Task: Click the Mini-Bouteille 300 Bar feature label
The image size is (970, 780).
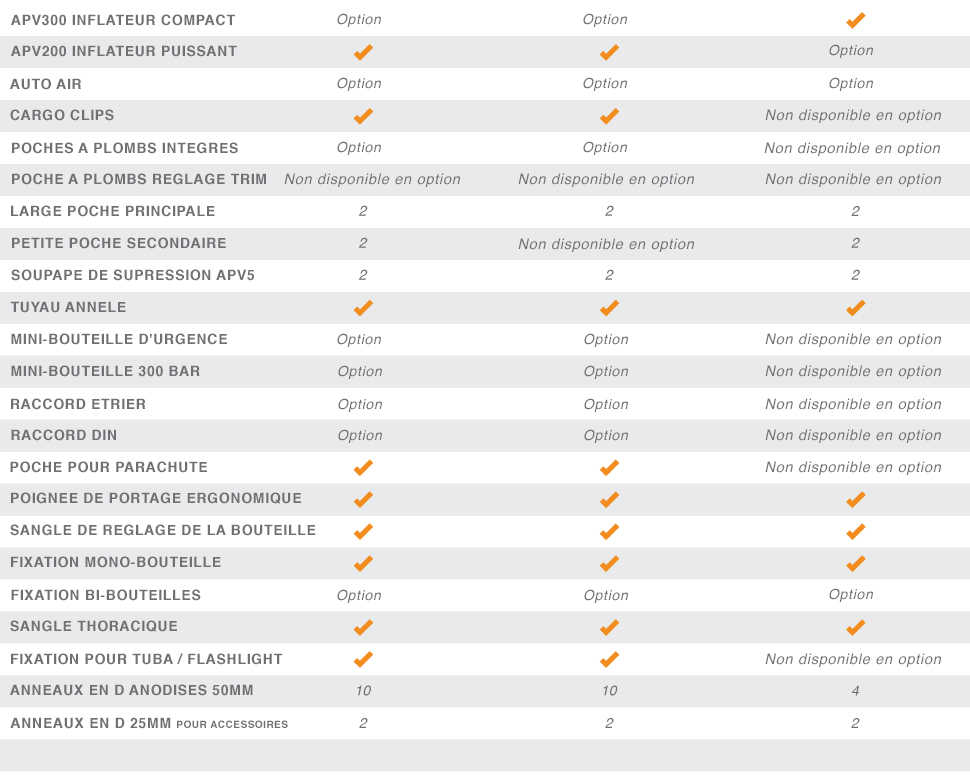Action: [x=105, y=371]
